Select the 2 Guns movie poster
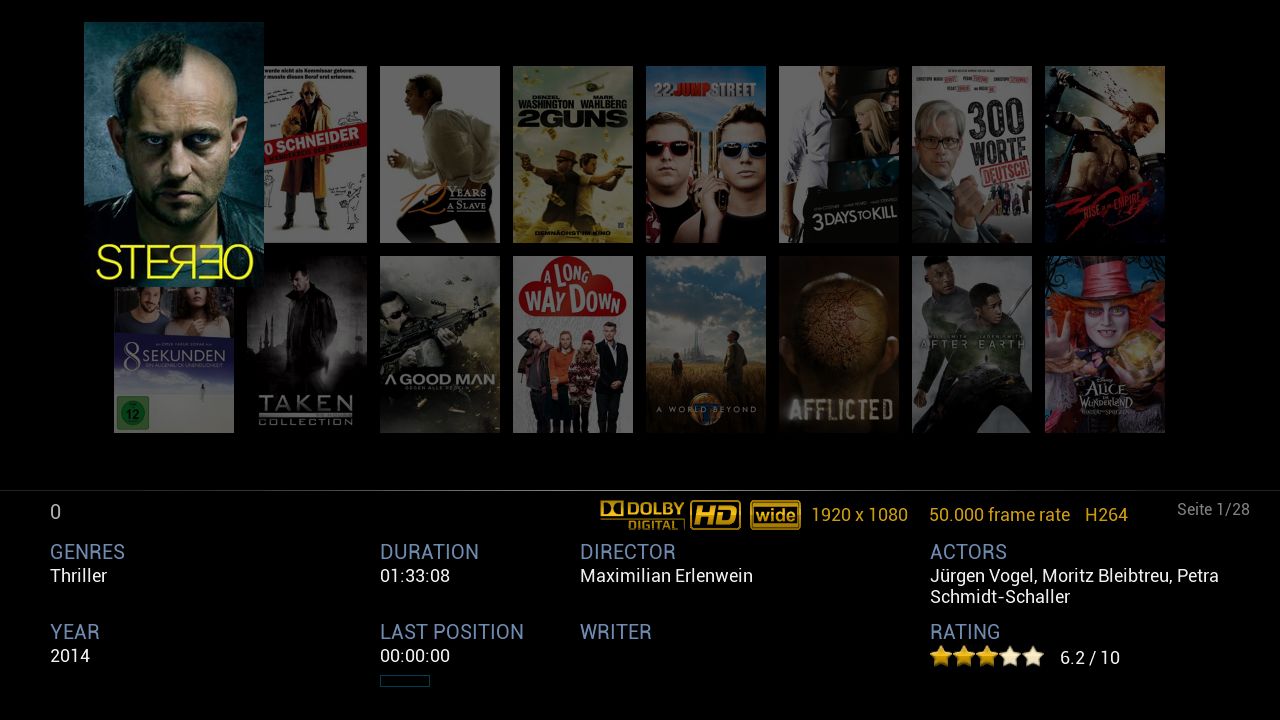Screen dimensions: 1280x720 pos(573,154)
